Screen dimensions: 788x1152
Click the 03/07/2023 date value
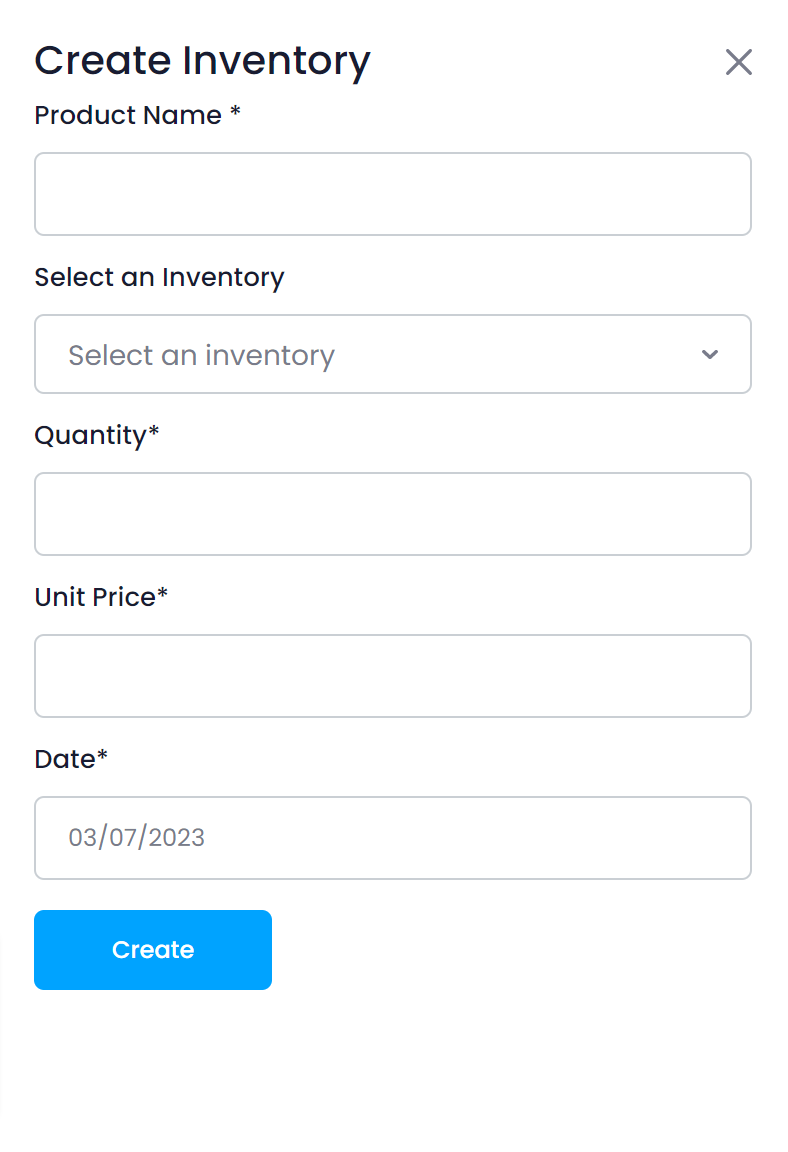tap(137, 838)
